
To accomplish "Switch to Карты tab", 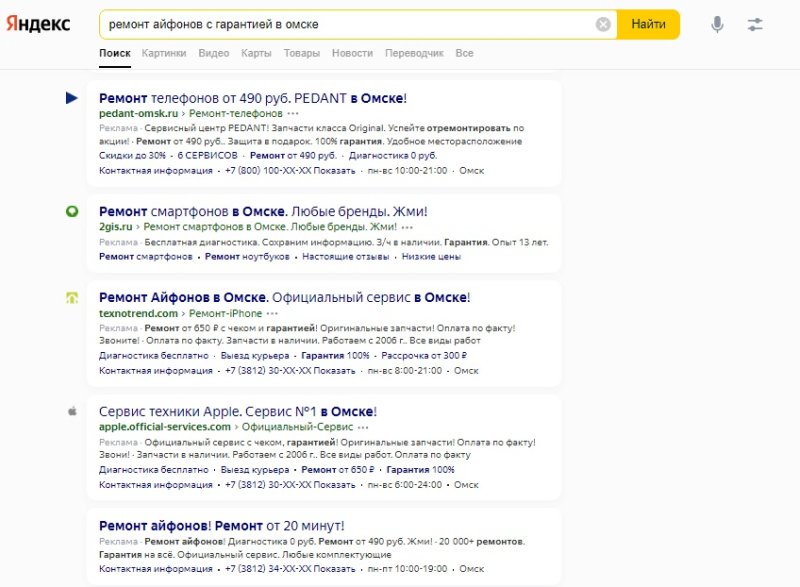I will tap(256, 53).
